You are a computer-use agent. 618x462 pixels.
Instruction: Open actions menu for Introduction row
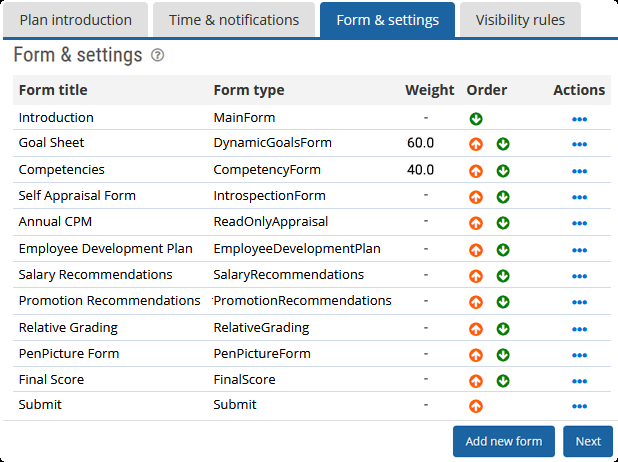[x=579, y=119]
